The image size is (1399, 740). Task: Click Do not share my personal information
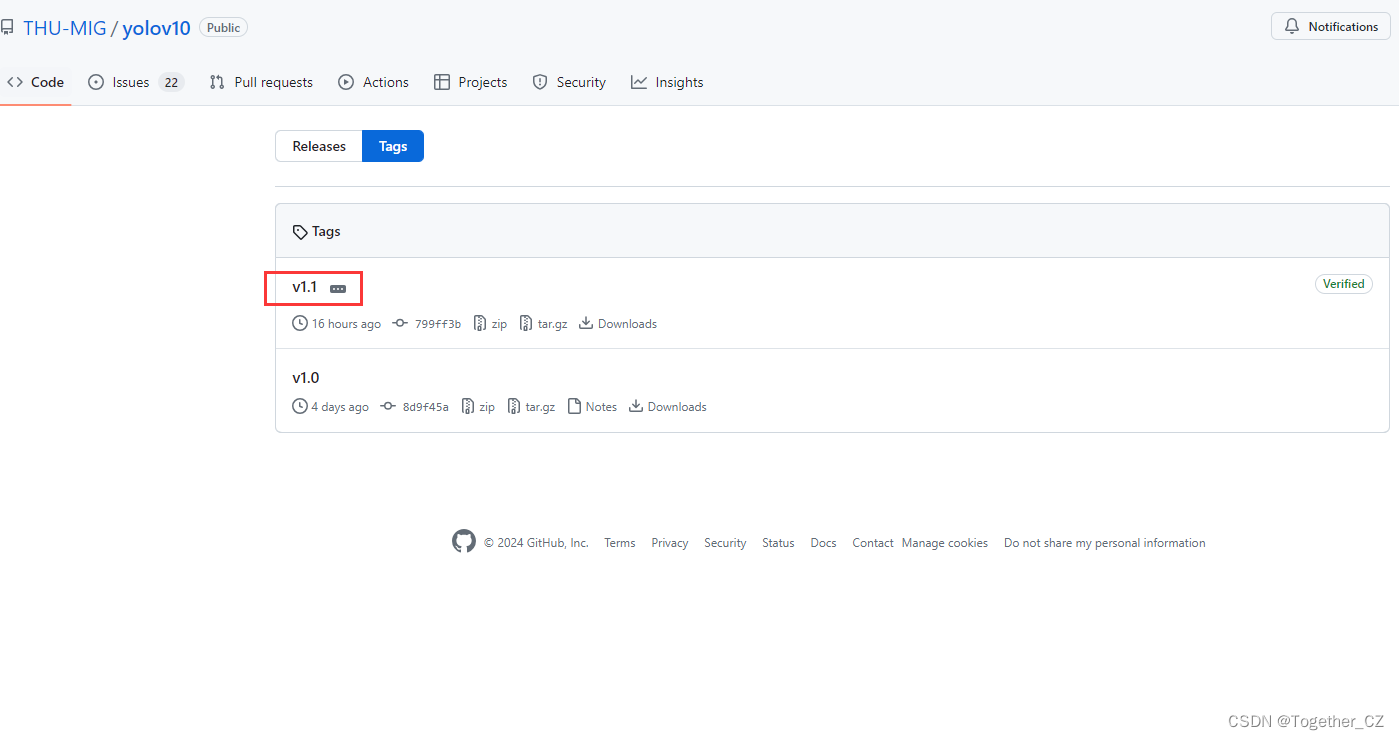1105,543
